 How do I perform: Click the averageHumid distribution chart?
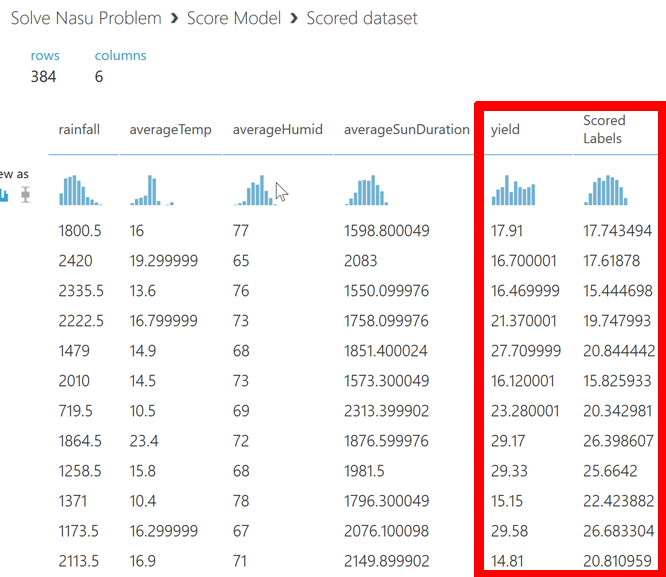(254, 190)
